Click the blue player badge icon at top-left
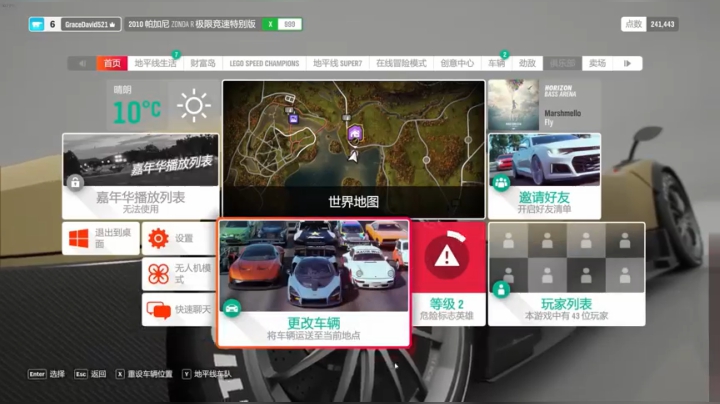The height and width of the screenshot is (404, 720). click(37, 24)
